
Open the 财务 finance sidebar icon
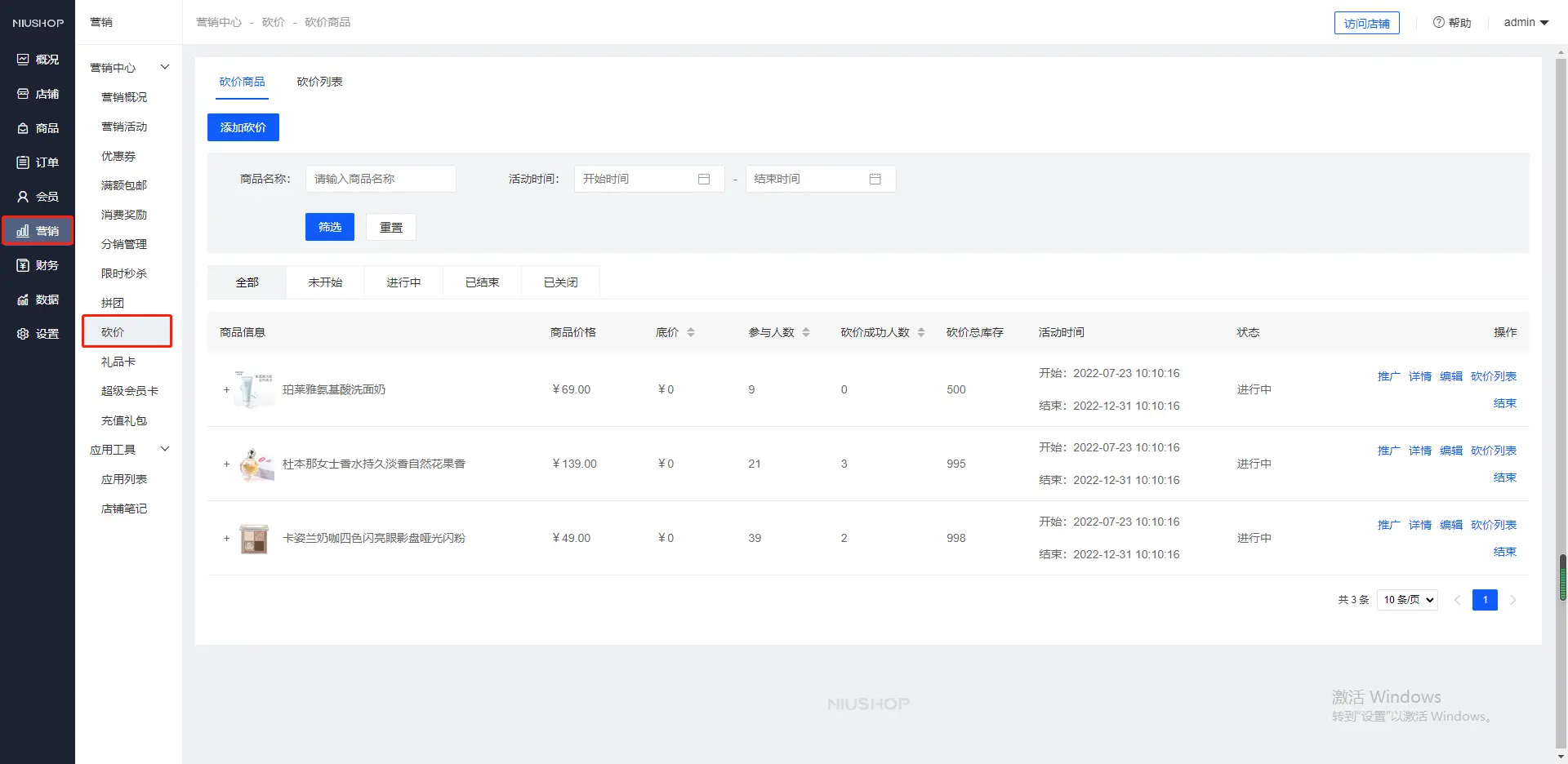pos(23,265)
